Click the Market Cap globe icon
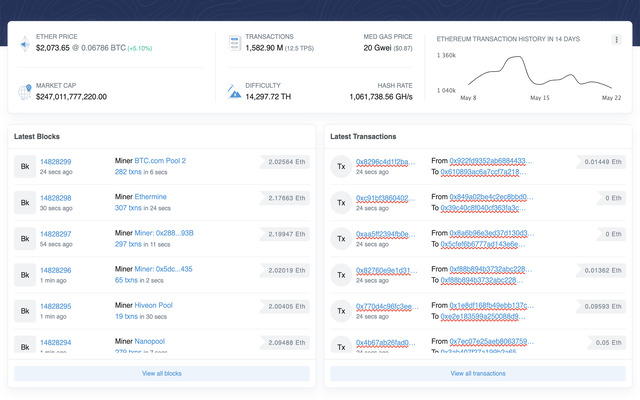640x400 pixels. point(25,92)
